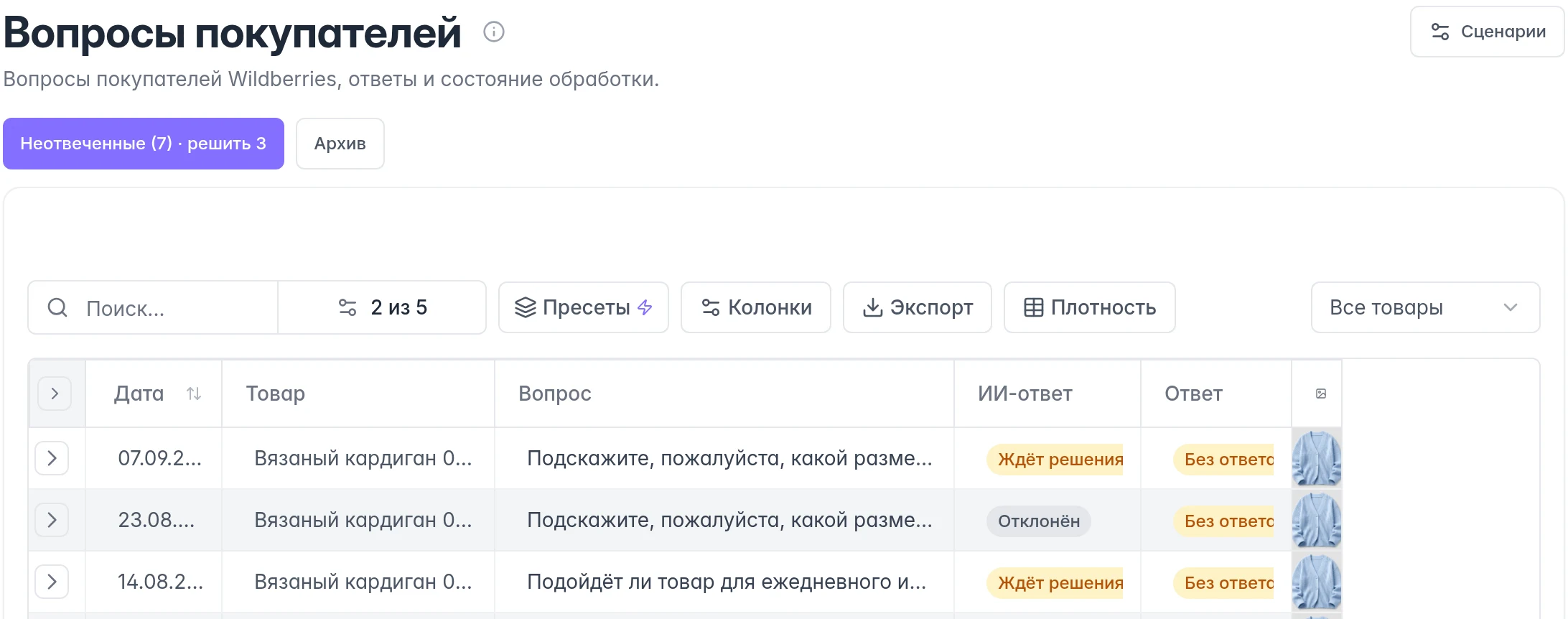Click the image column header icon
The height and width of the screenshot is (619, 1568).
(1321, 394)
